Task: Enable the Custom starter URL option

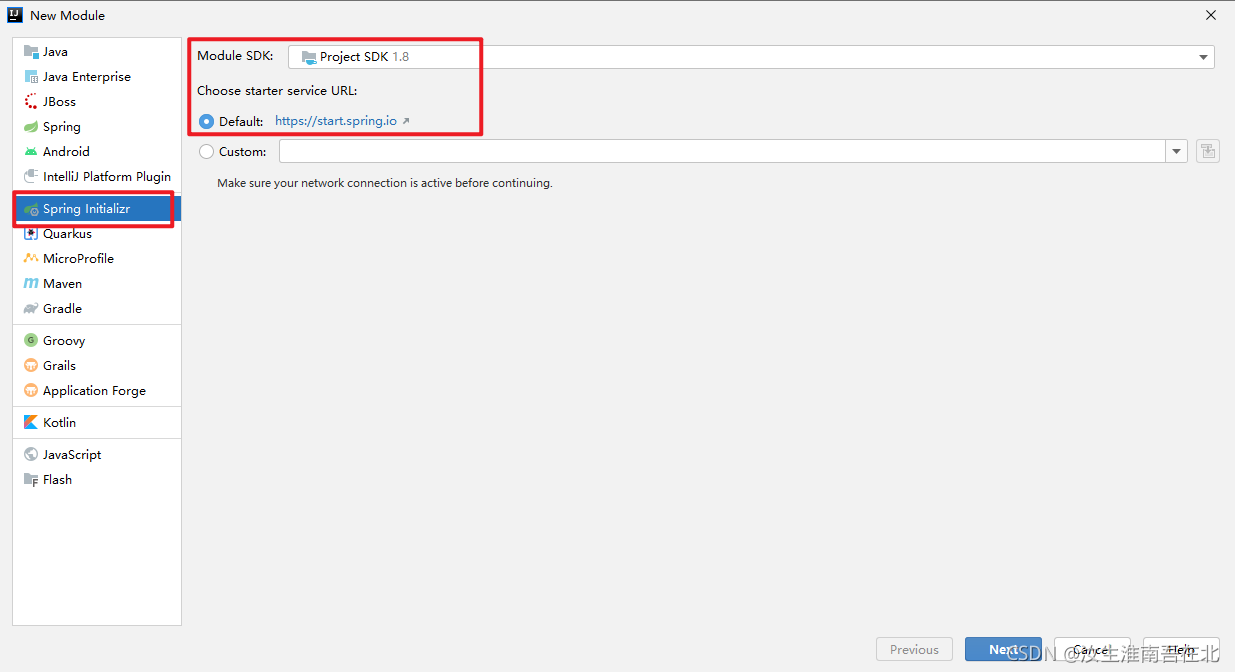Action: click(207, 152)
